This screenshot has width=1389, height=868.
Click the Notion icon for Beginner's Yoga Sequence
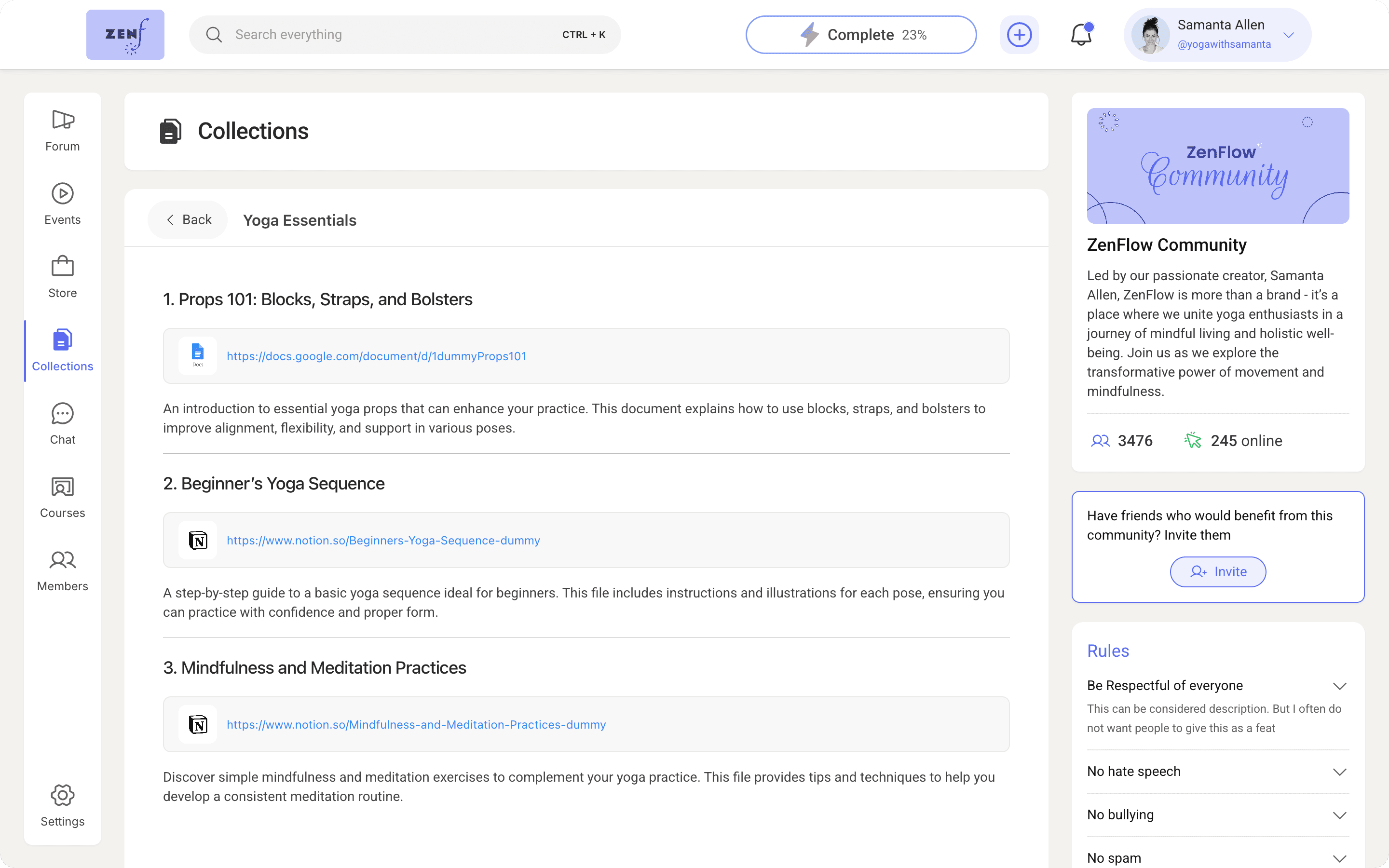tap(197, 540)
